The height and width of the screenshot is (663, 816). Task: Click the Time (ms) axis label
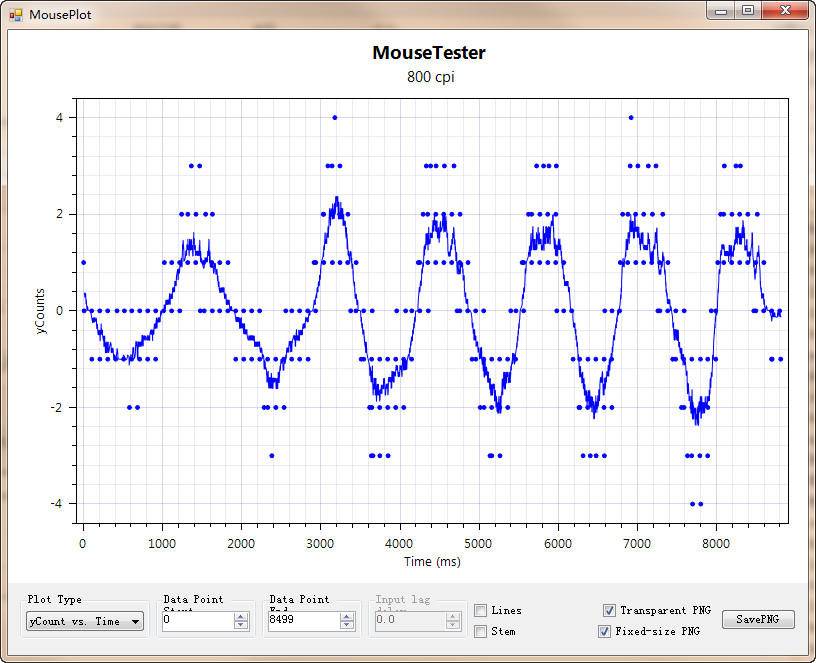coord(432,562)
